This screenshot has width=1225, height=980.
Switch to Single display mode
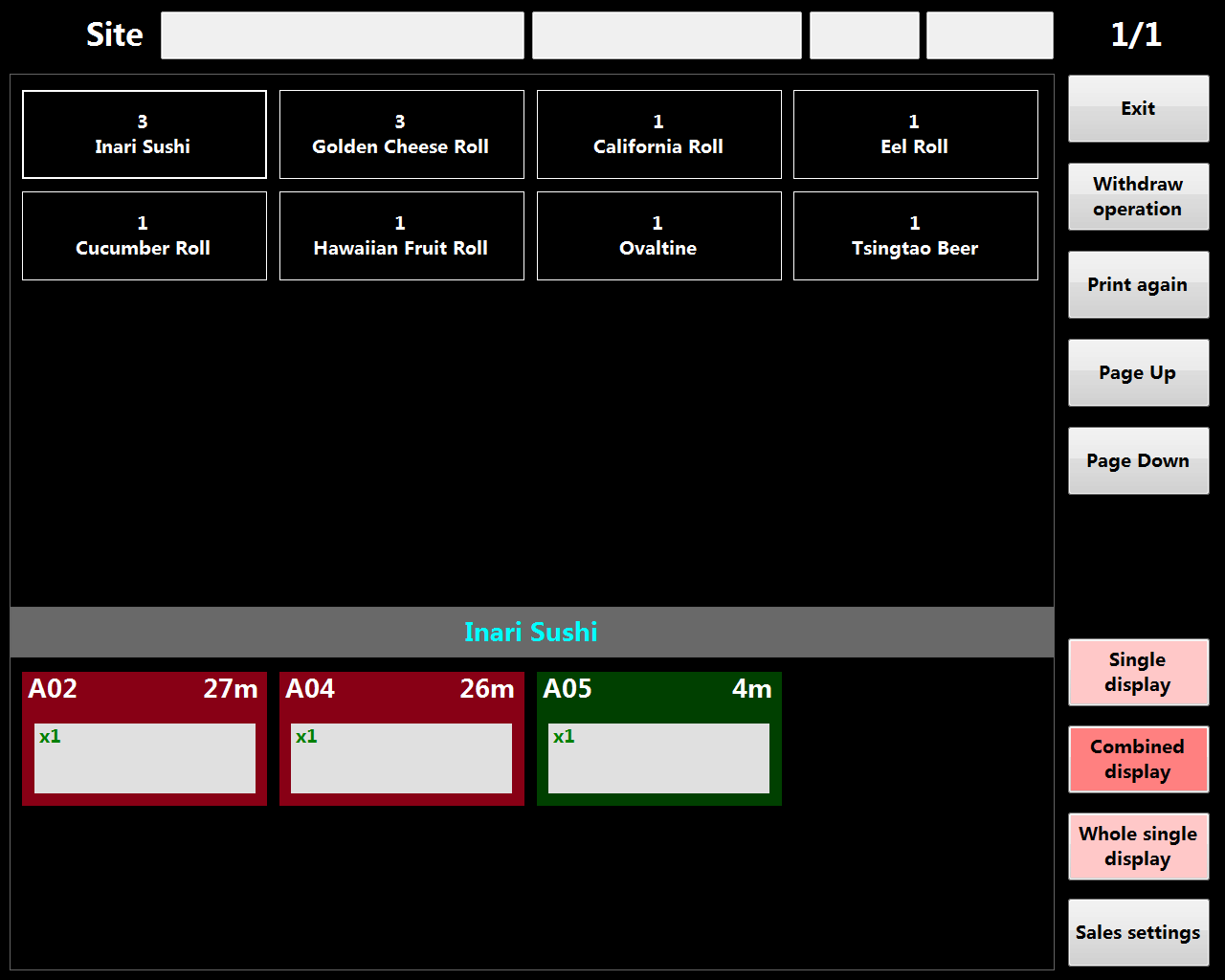click(1139, 672)
